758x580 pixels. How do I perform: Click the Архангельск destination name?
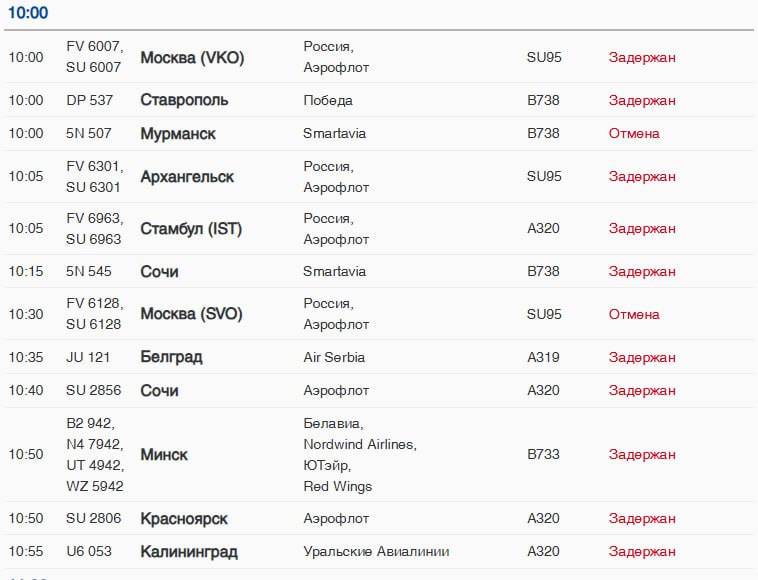point(187,177)
